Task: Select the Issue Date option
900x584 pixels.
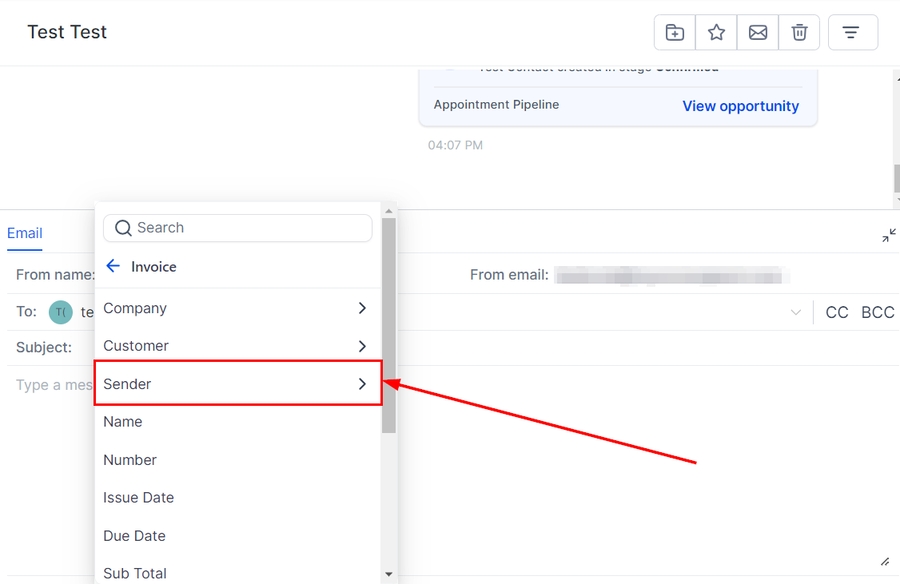Action: point(138,498)
